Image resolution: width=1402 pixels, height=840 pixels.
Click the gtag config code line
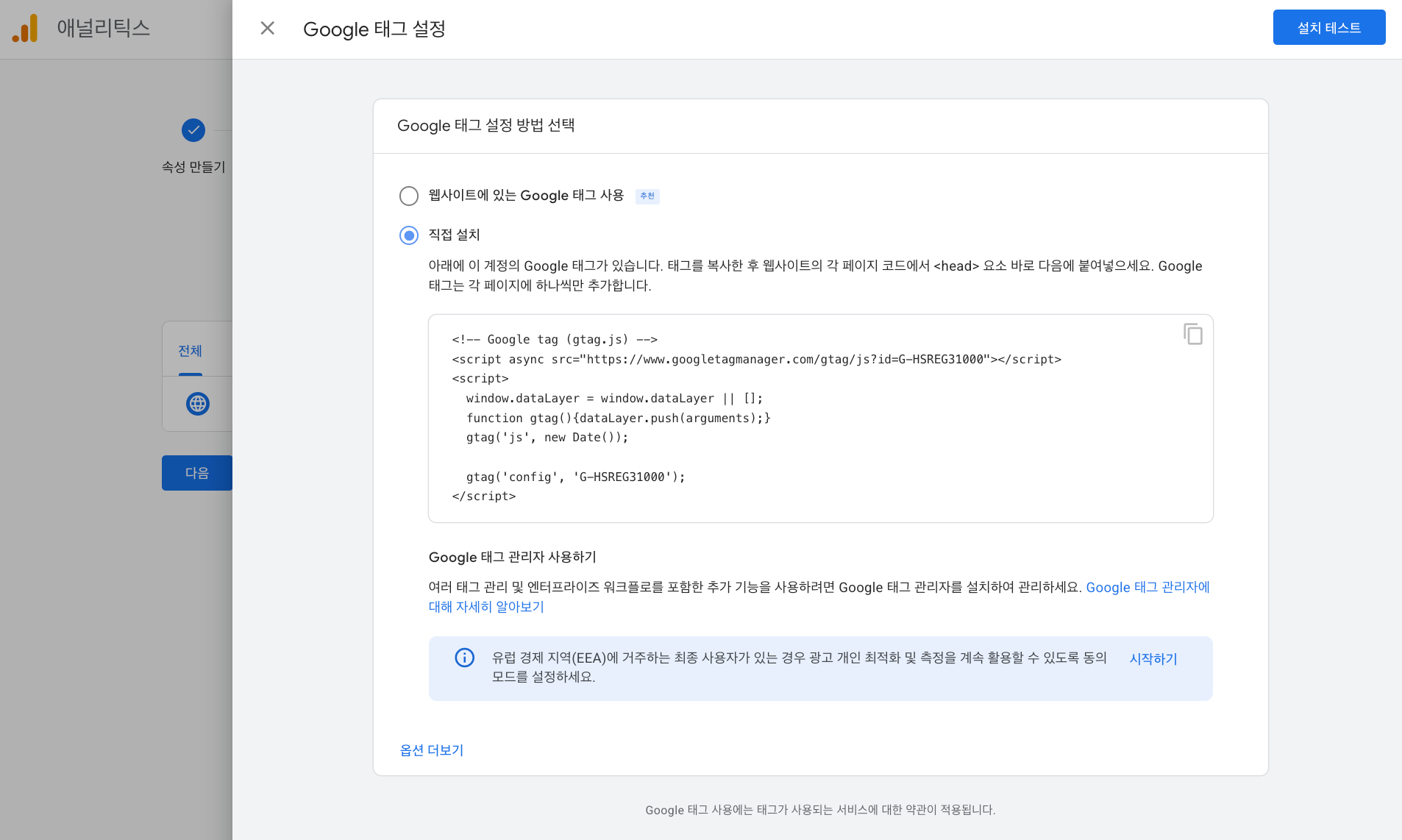pyautogui.click(x=575, y=477)
